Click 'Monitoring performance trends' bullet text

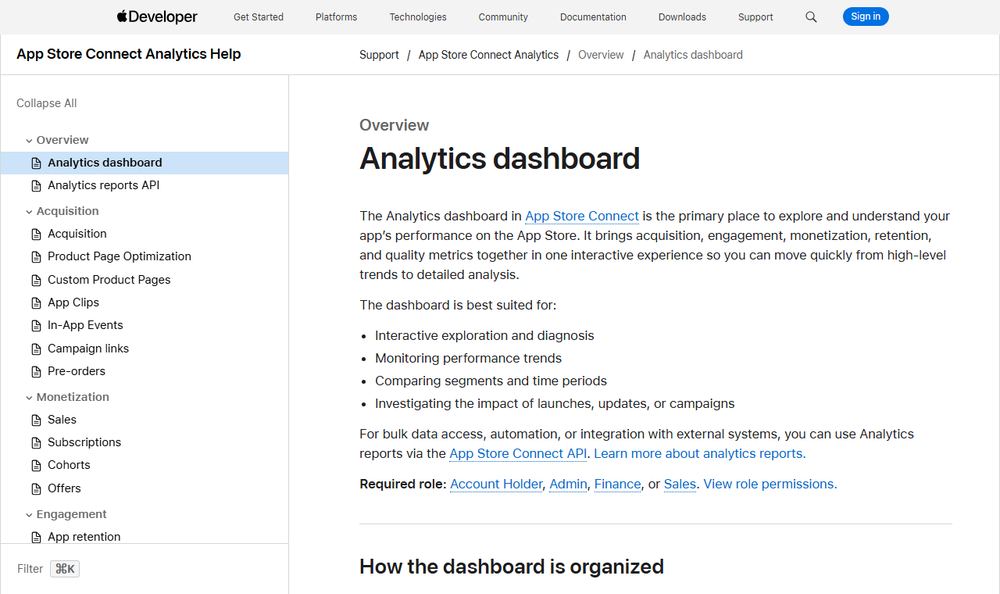point(468,359)
